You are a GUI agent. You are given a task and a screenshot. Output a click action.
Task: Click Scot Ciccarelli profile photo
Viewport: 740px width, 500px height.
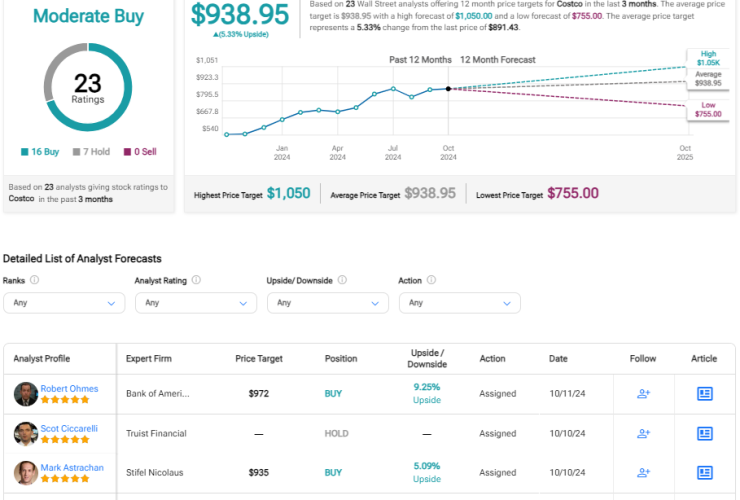(x=25, y=434)
